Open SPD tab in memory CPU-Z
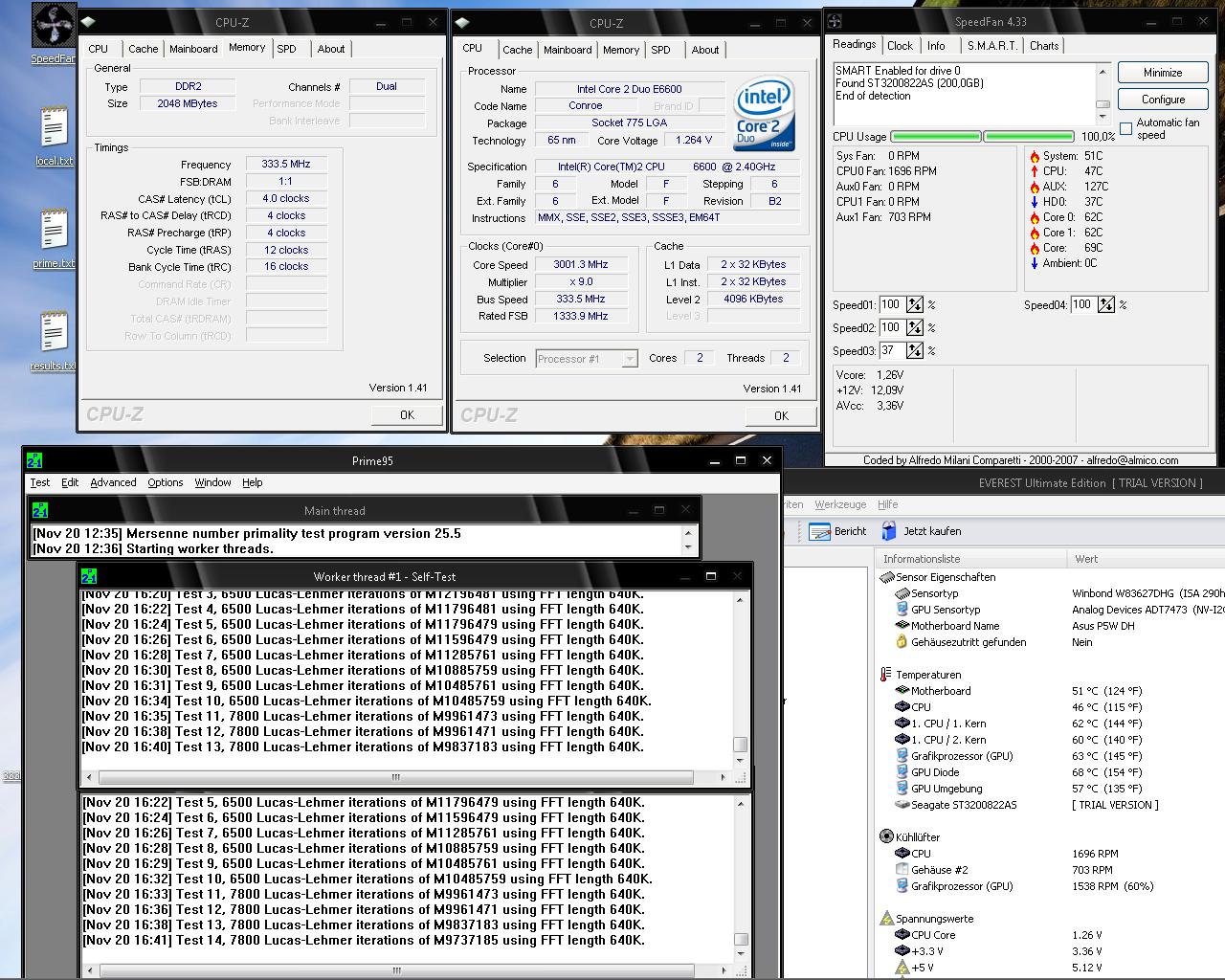Viewport: 1225px width, 980px height. pyautogui.click(x=287, y=49)
